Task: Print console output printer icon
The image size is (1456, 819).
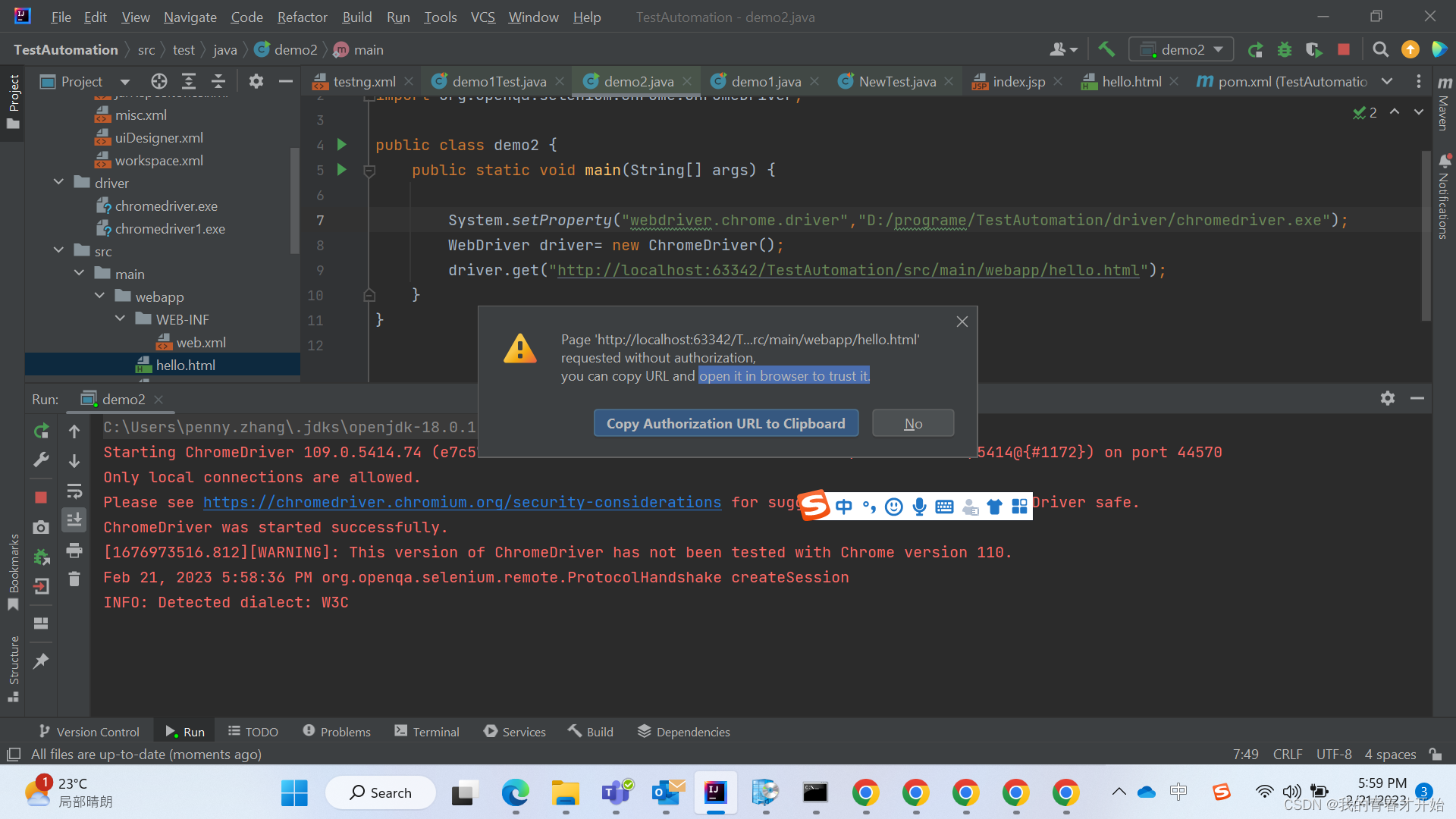Action: tap(74, 550)
